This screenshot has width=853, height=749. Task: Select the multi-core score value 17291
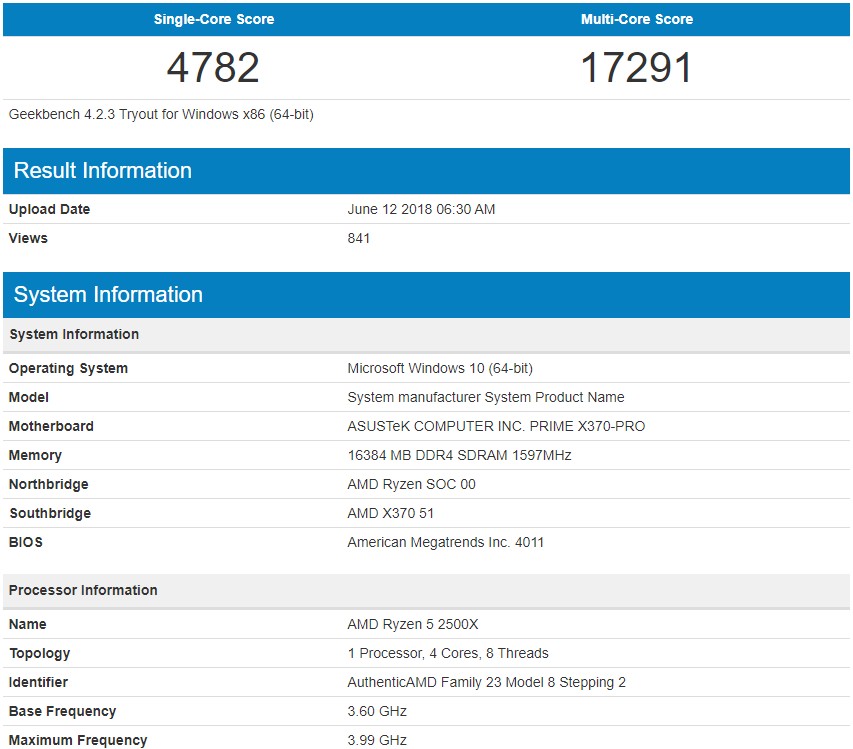click(x=636, y=67)
